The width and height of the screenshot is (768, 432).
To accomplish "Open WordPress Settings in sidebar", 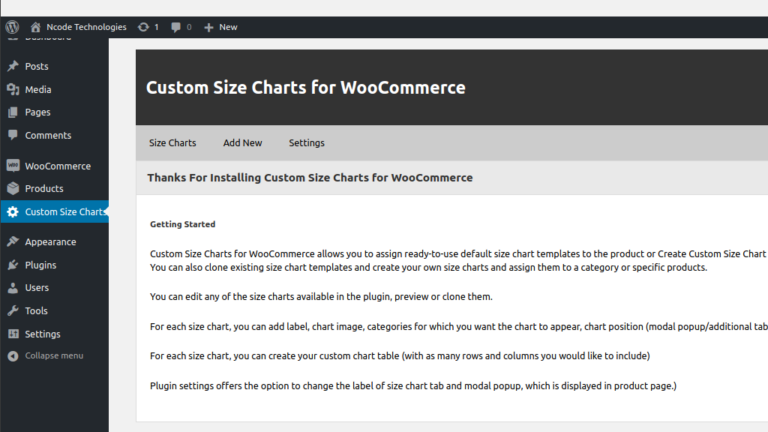I will tap(42, 334).
